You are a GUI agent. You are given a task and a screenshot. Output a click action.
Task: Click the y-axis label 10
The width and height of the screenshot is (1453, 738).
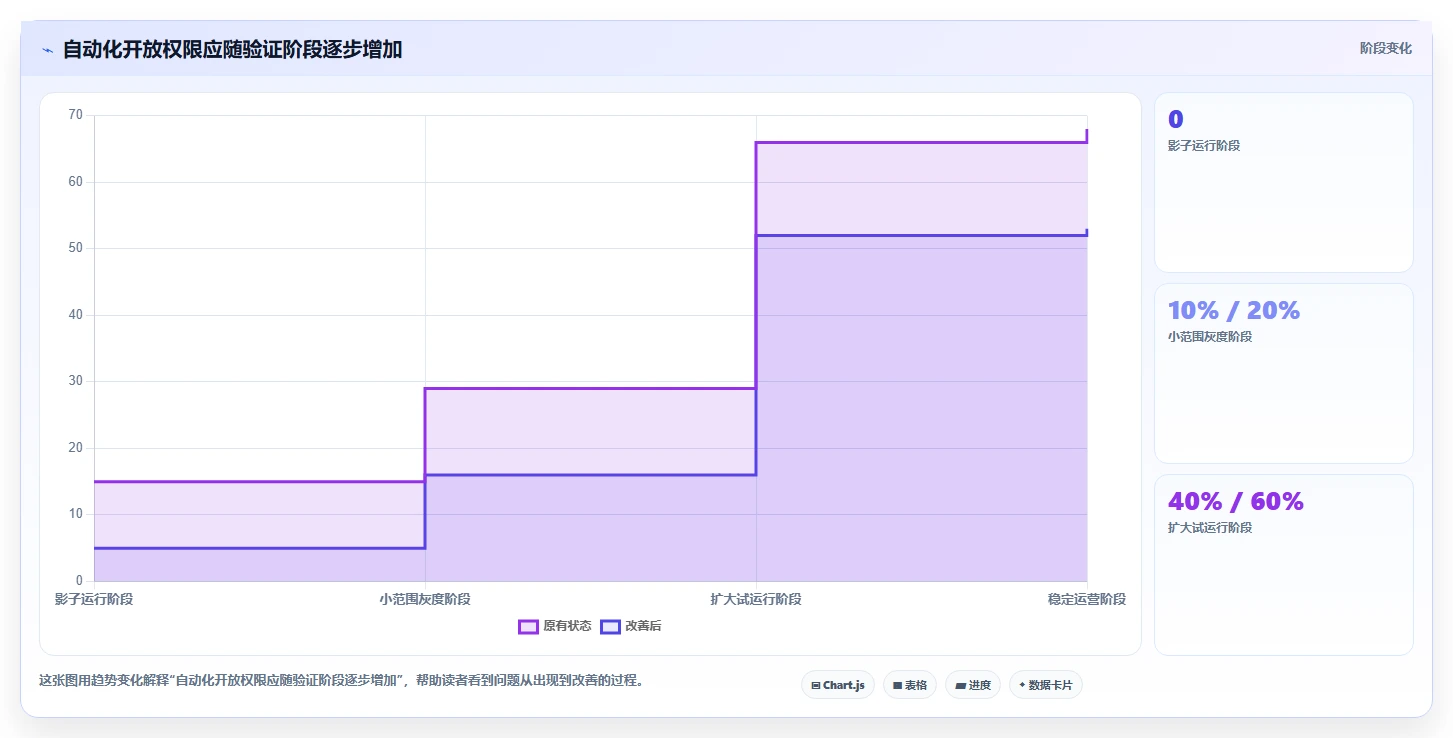pos(76,514)
